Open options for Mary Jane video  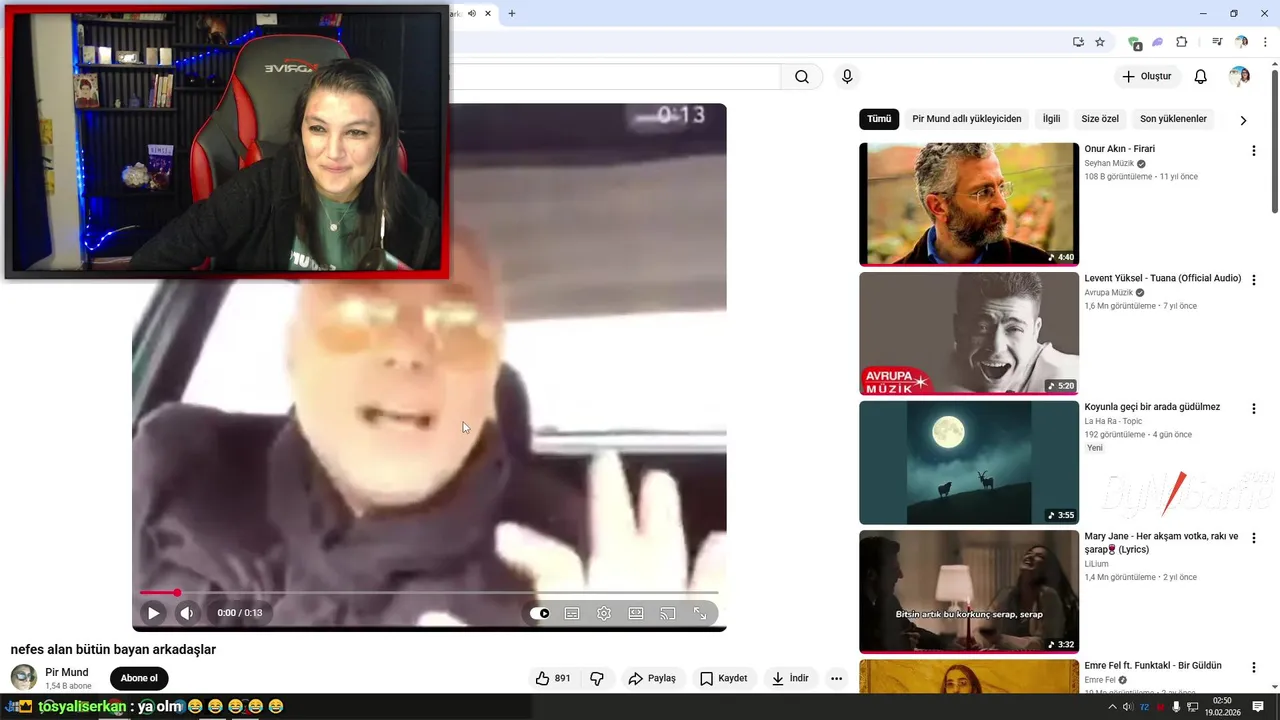(1253, 538)
